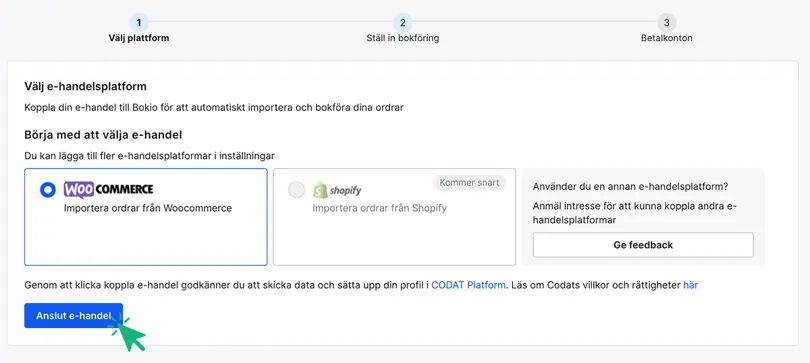Click the 'Ställ in bokföring' step label

(x=402, y=38)
